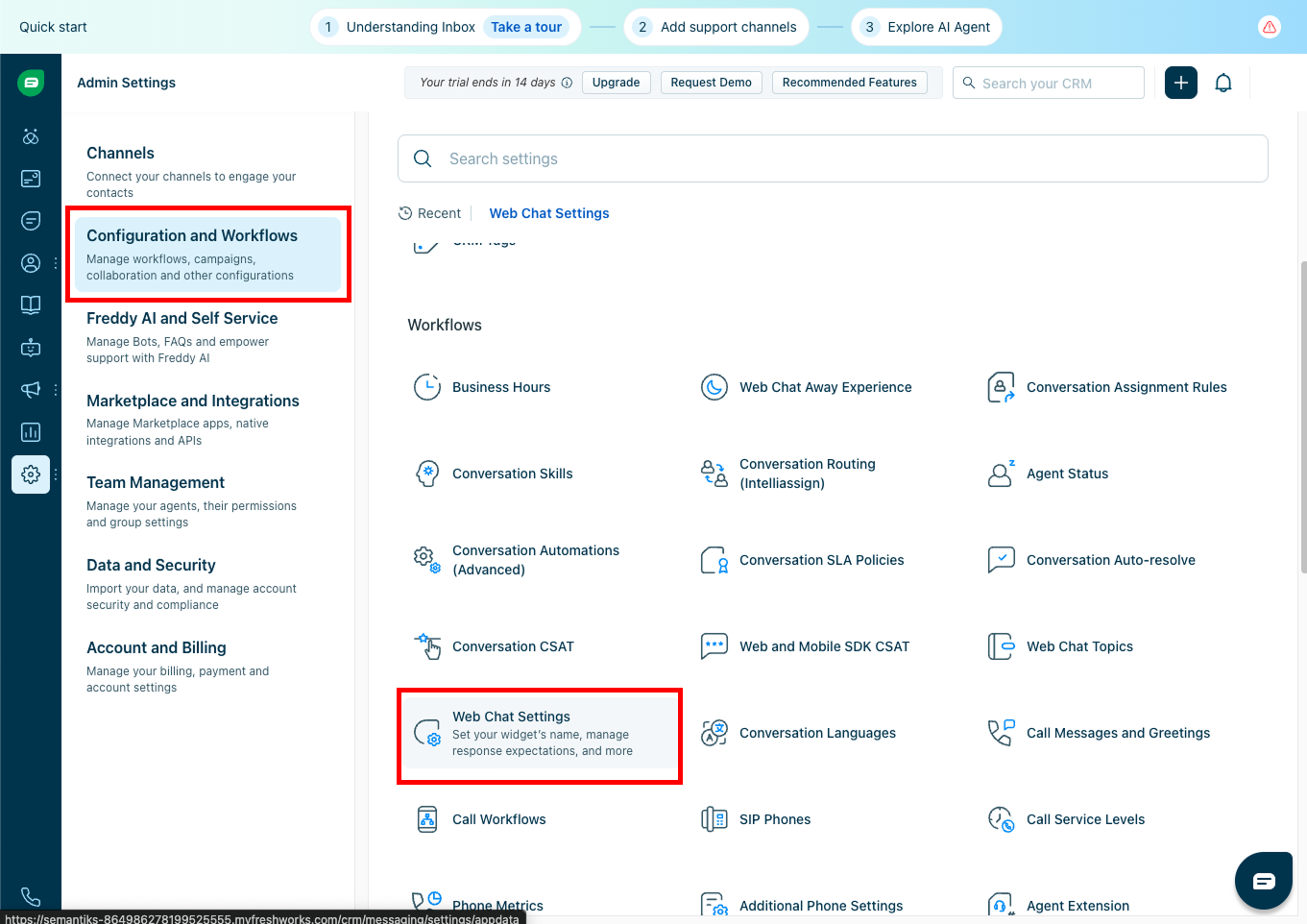Click the red warning alert icon
This screenshot has width=1307, height=924.
(x=1270, y=27)
